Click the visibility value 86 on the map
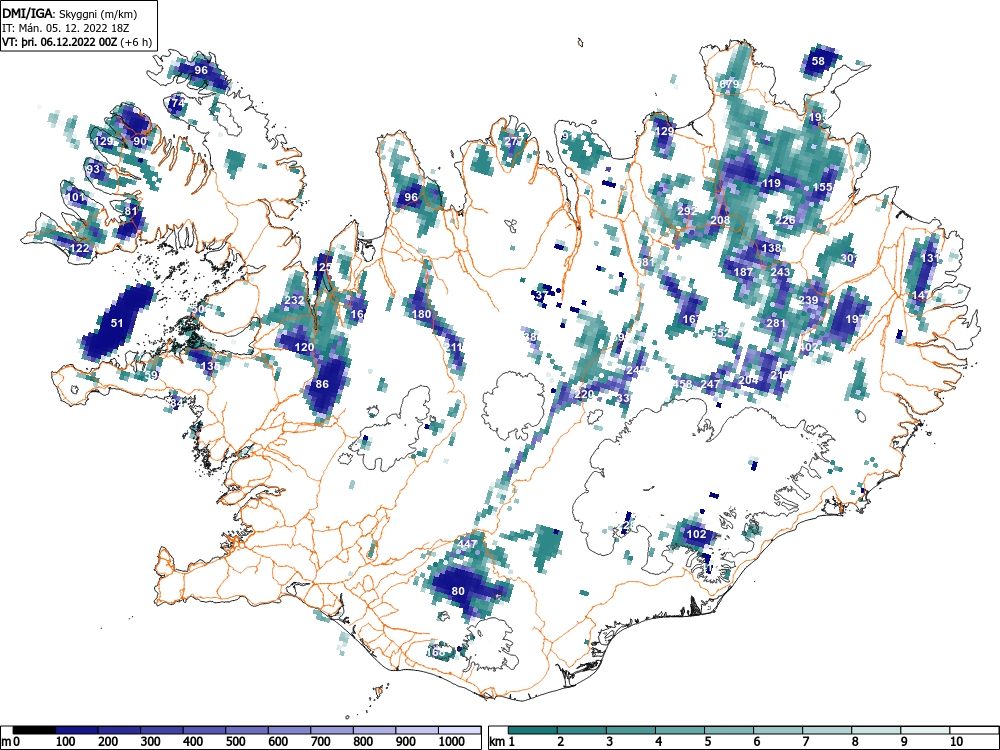1000x750 pixels. click(x=322, y=384)
